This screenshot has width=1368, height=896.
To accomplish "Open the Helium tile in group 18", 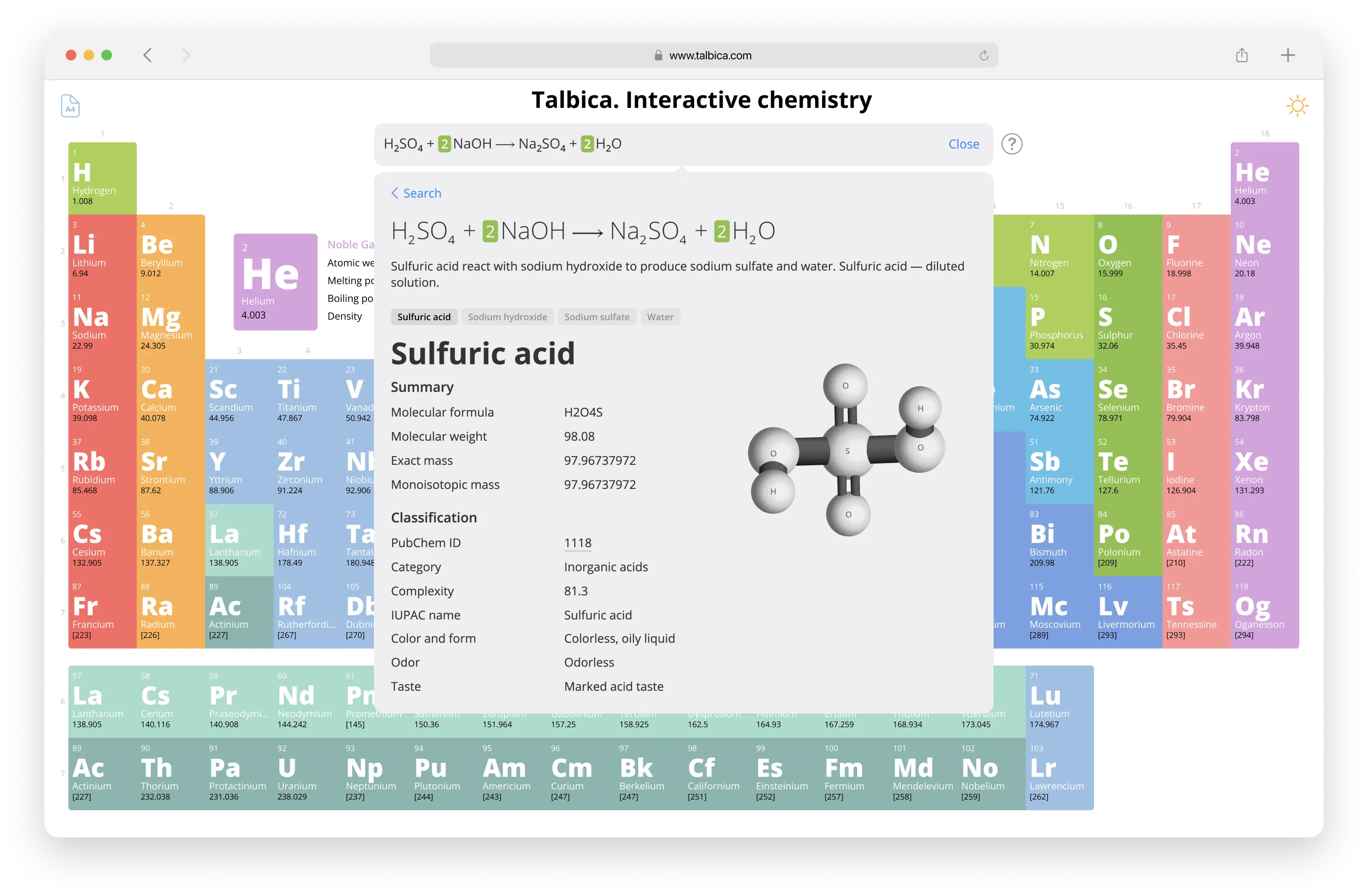I will pyautogui.click(x=1265, y=178).
